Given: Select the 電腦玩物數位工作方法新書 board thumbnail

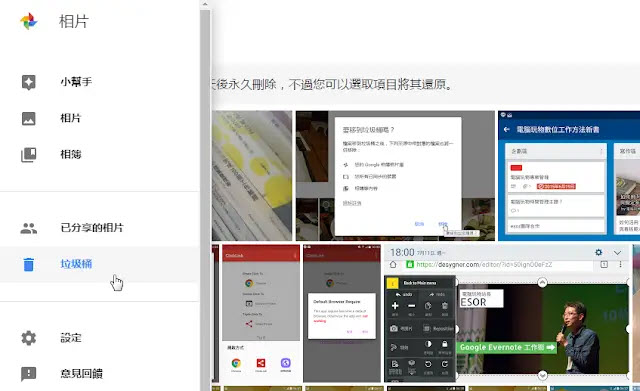Looking at the screenshot, I should (569, 176).
